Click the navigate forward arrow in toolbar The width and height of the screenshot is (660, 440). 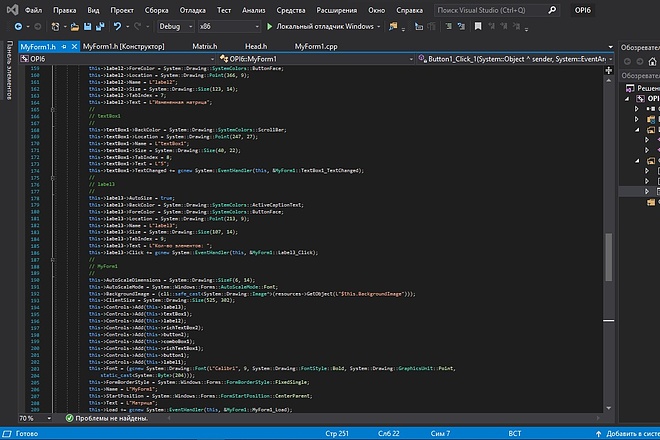[x=37, y=27]
